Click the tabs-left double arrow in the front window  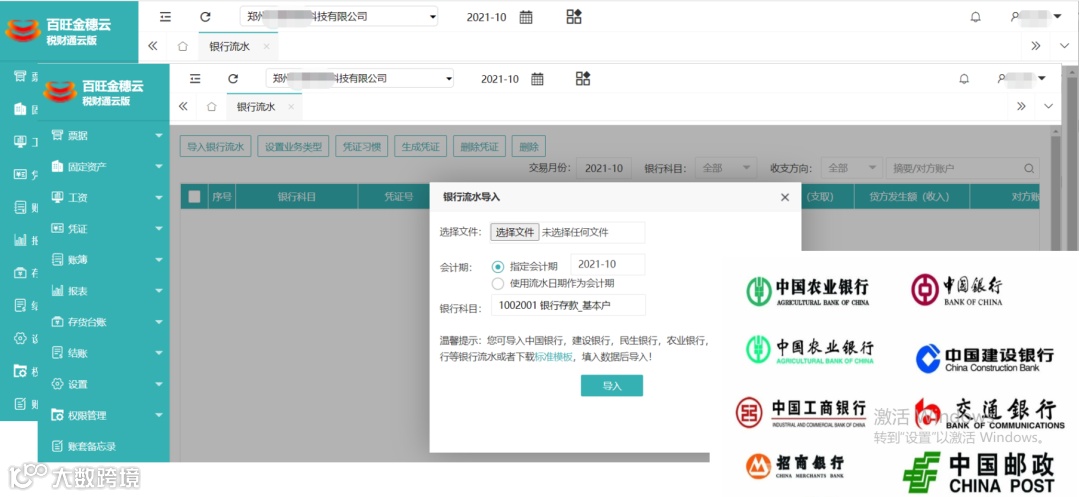click(183, 107)
